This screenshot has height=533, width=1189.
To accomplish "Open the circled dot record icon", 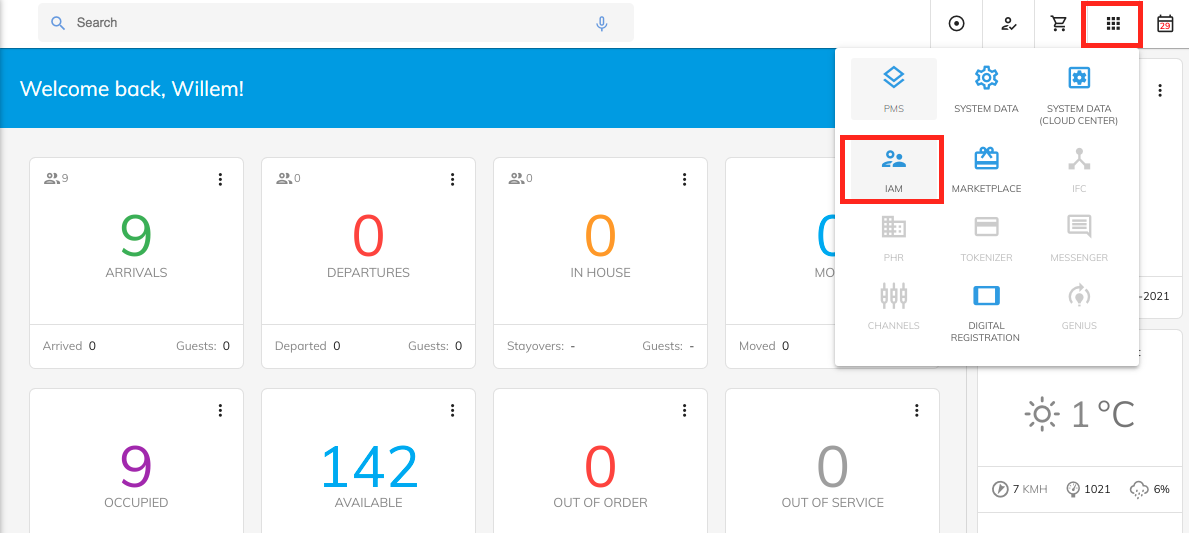I will point(956,24).
